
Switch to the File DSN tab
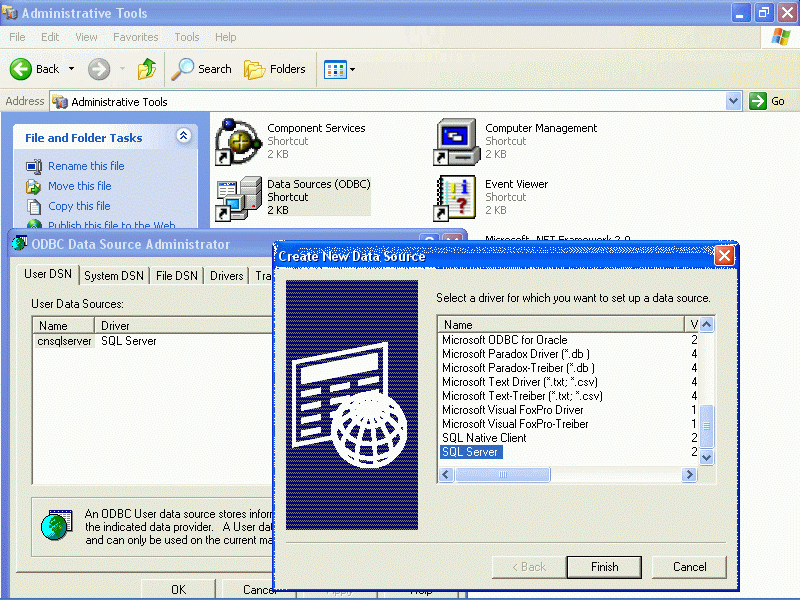tap(177, 276)
